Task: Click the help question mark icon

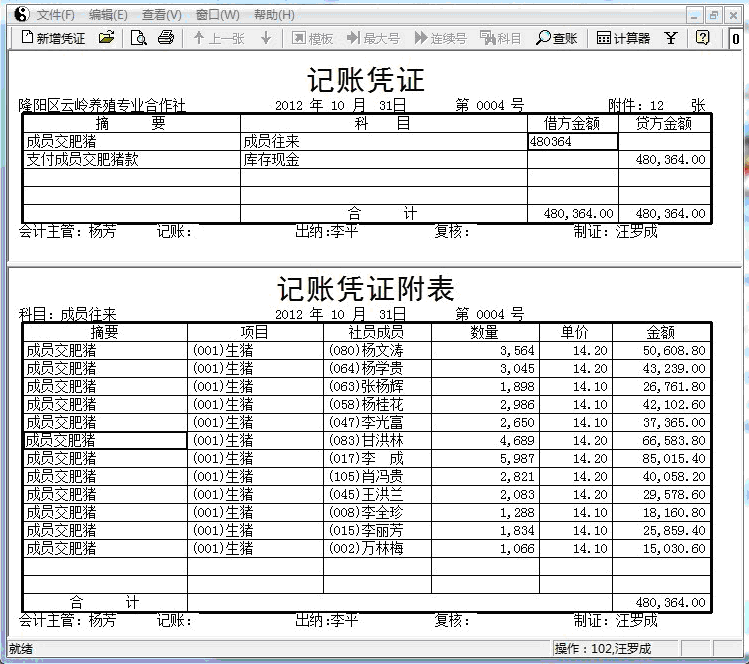Action: coord(703,38)
